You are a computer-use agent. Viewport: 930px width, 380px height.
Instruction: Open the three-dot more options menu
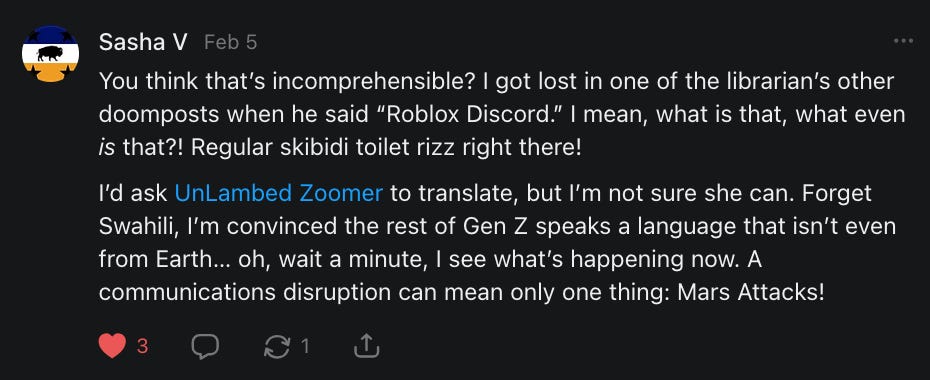903,41
